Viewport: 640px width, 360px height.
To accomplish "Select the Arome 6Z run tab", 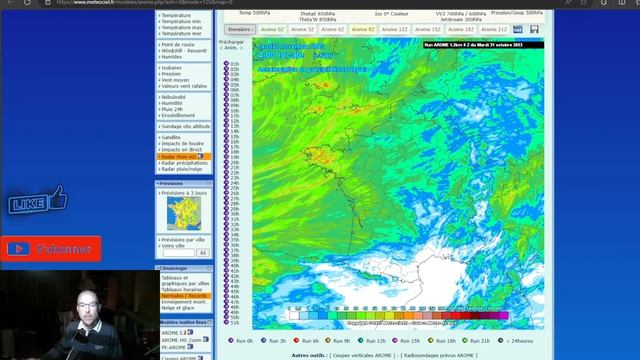I will (x=332, y=29).
